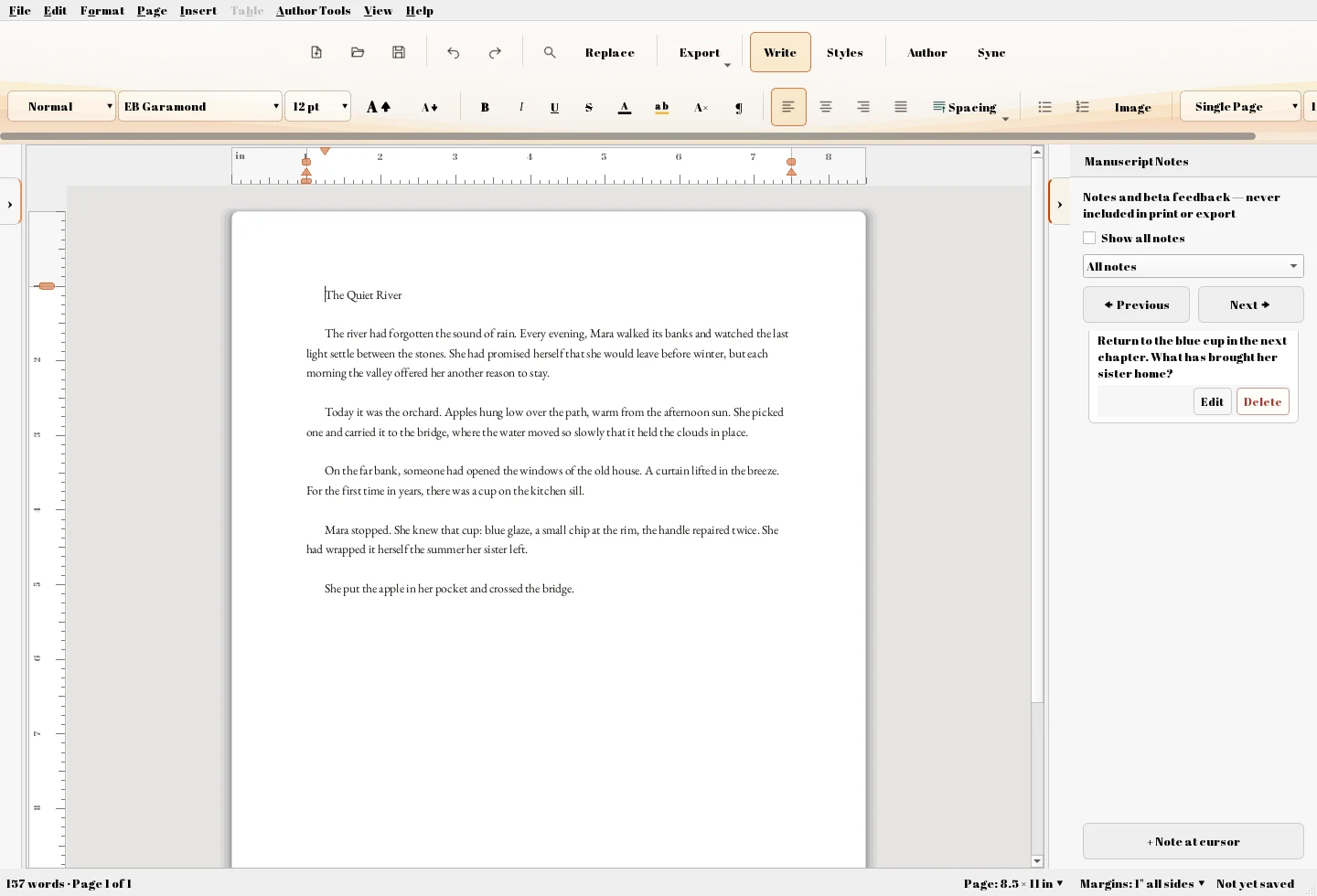Clear formatting icon

[x=701, y=107]
